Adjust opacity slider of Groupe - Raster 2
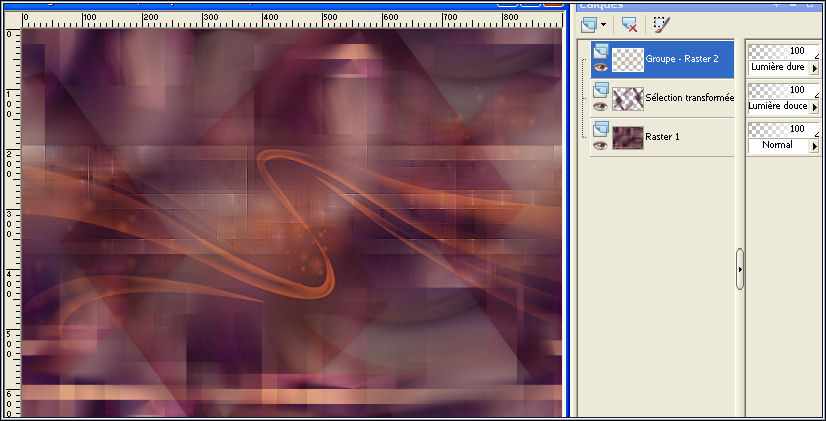 pos(784,51)
